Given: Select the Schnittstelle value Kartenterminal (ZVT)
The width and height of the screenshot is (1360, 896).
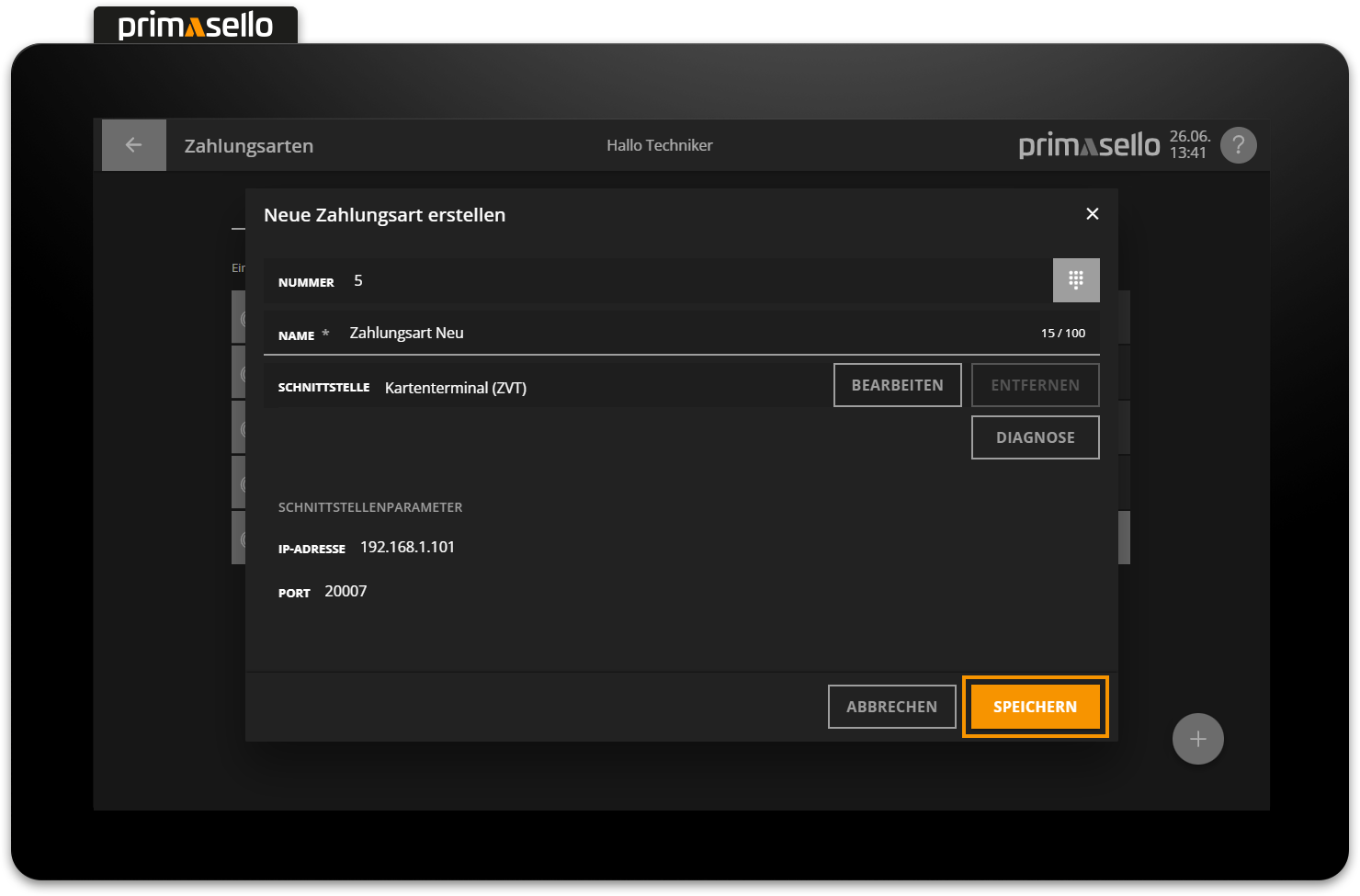Looking at the screenshot, I should coord(455,388).
